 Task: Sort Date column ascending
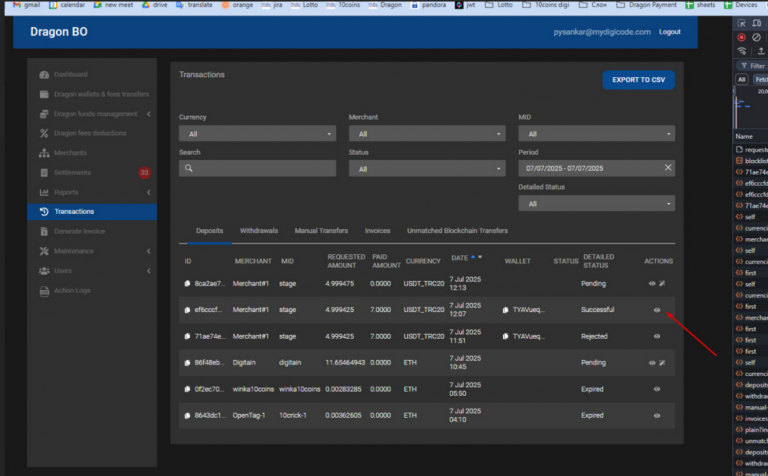(473, 257)
